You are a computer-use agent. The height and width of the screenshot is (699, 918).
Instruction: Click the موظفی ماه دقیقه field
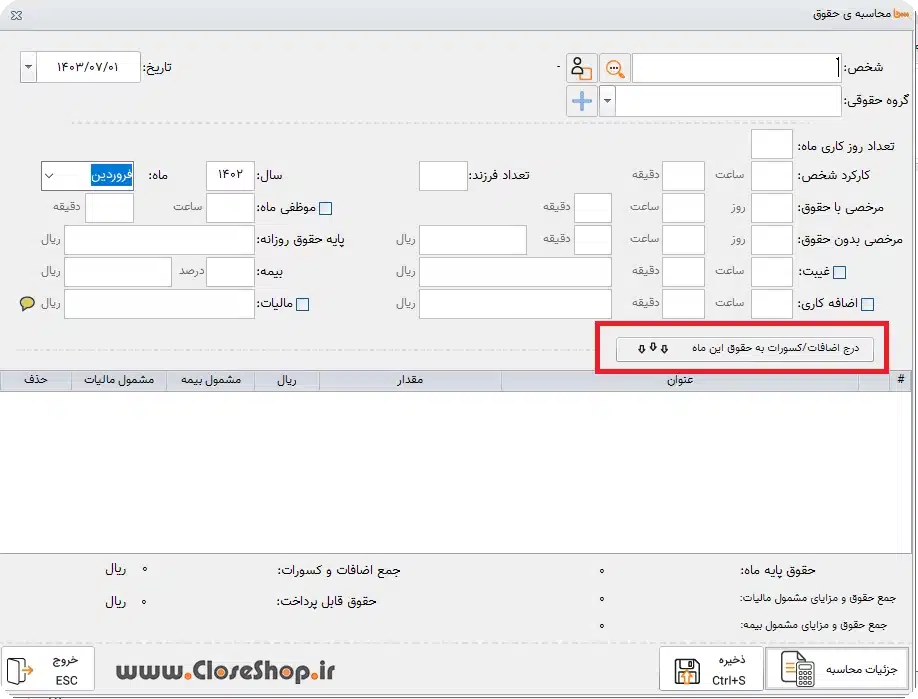[109, 208]
